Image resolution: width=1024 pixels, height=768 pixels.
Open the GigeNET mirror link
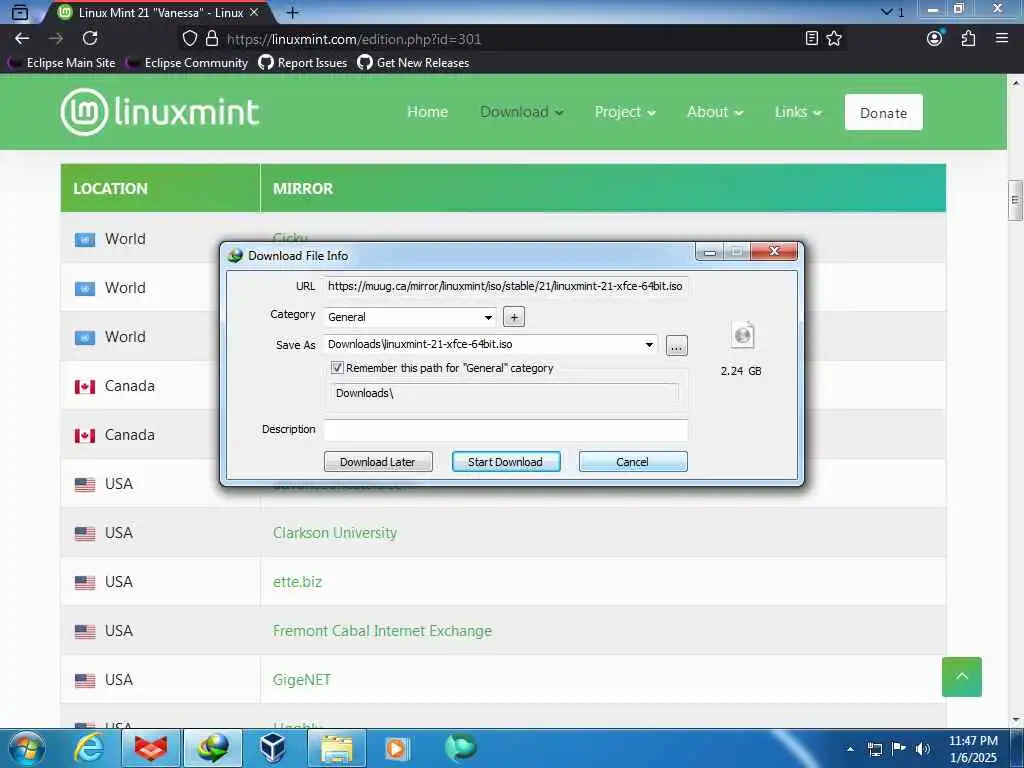pos(302,680)
